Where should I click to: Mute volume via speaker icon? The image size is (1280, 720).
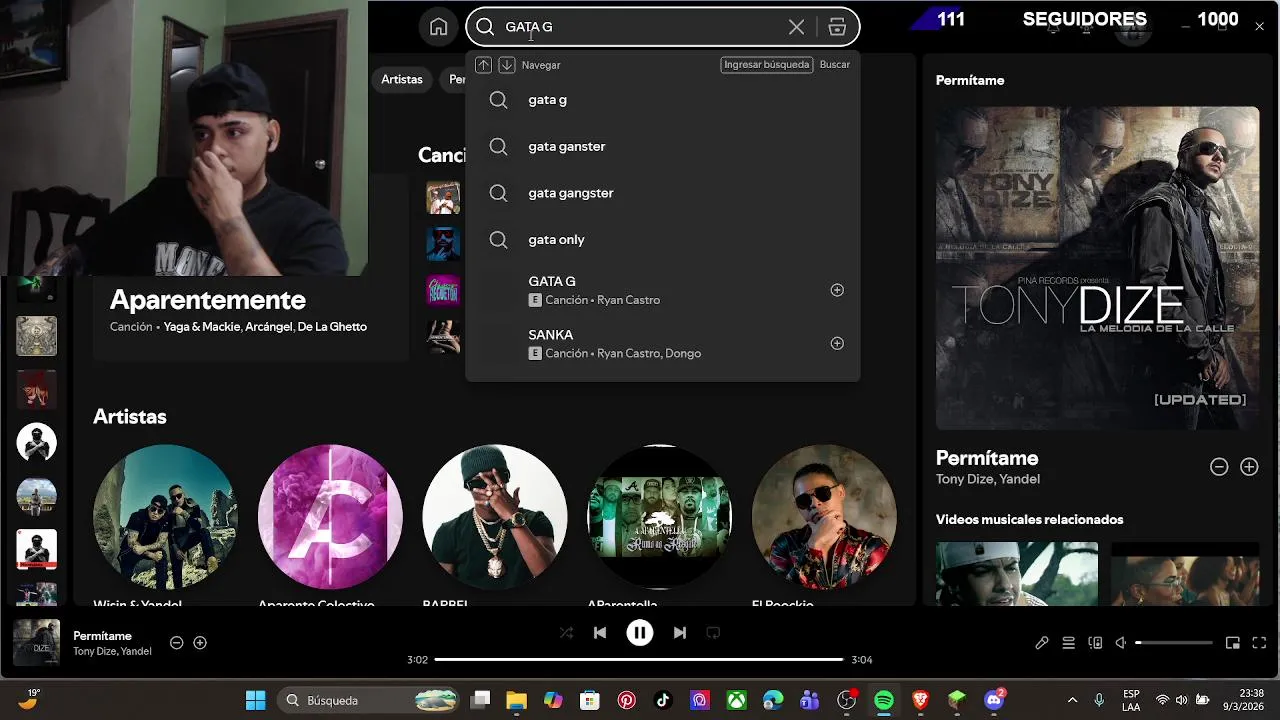click(1122, 643)
